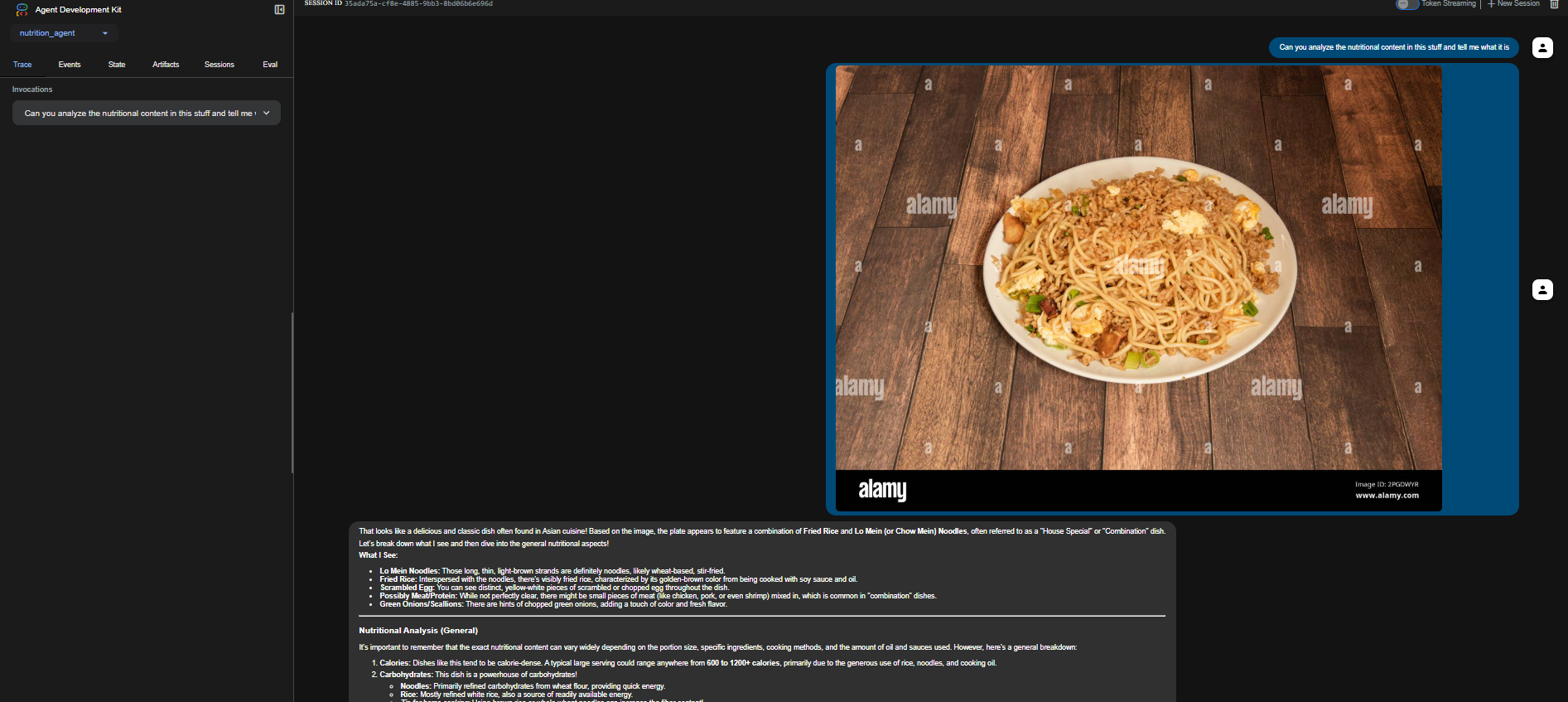This screenshot has height=702, width=1568.
Task: Click the user avatar beside the uploaded image
Action: click(x=1542, y=289)
